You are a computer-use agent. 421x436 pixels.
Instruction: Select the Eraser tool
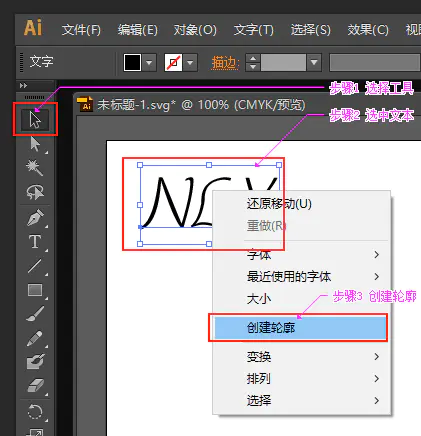click(35, 386)
